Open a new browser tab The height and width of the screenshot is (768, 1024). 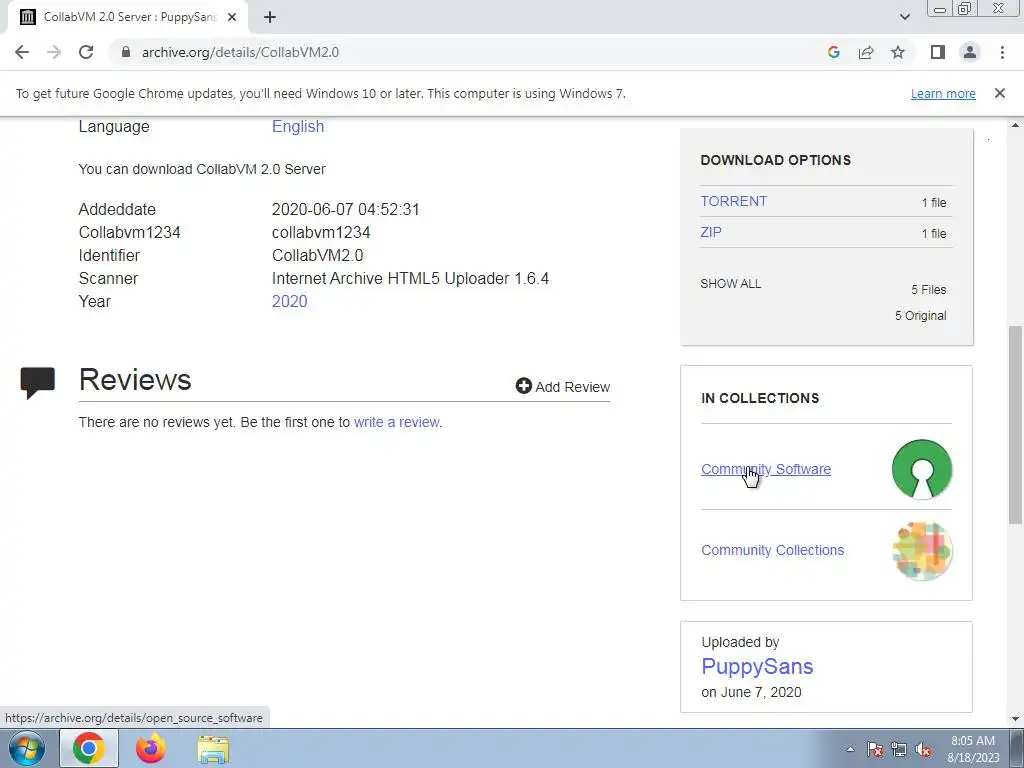(270, 17)
